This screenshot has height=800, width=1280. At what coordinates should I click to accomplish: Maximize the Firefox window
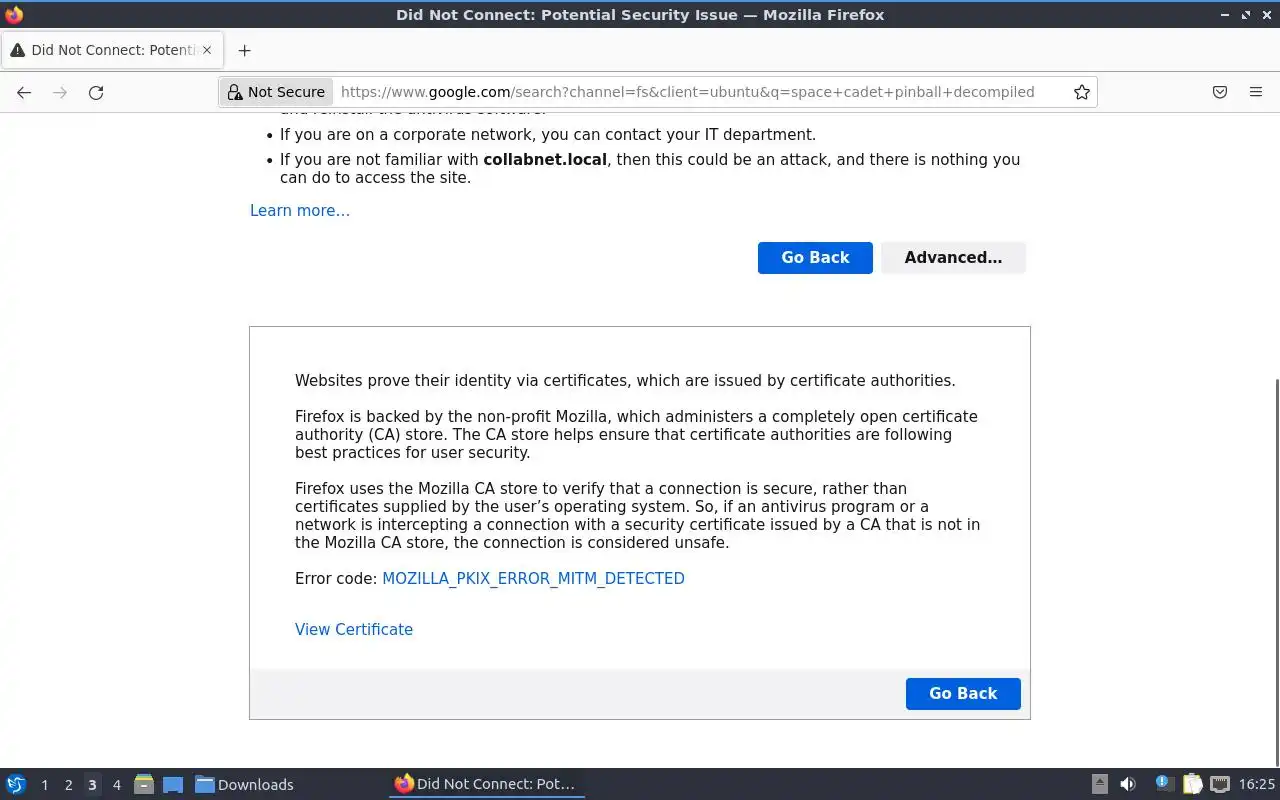point(1246,15)
